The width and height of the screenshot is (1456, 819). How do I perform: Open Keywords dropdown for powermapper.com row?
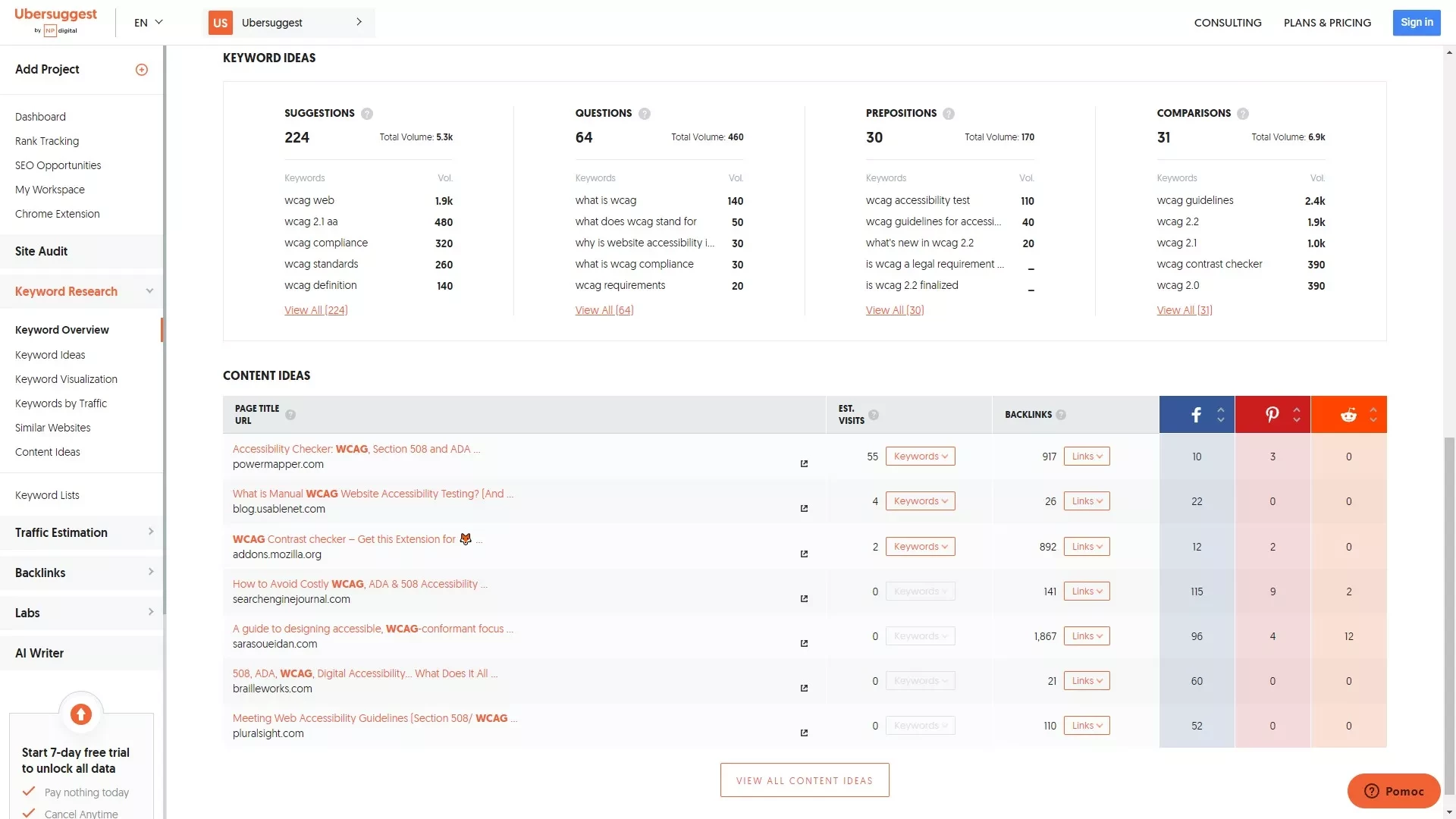(921, 457)
